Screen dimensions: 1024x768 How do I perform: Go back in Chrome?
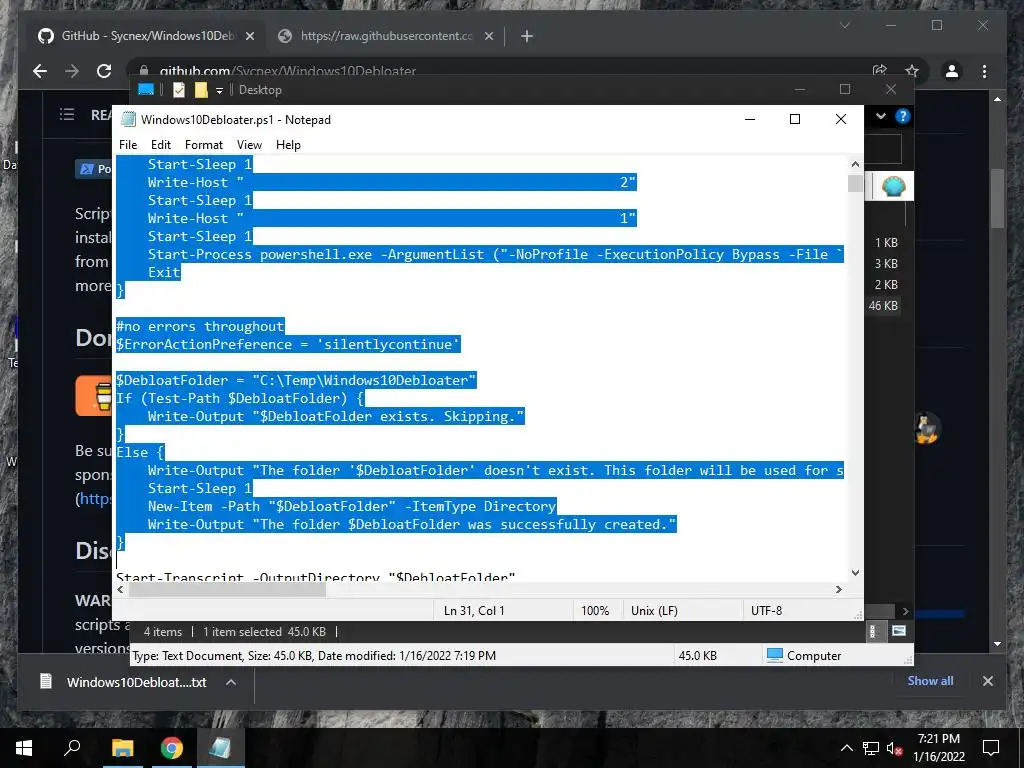[x=40, y=71]
